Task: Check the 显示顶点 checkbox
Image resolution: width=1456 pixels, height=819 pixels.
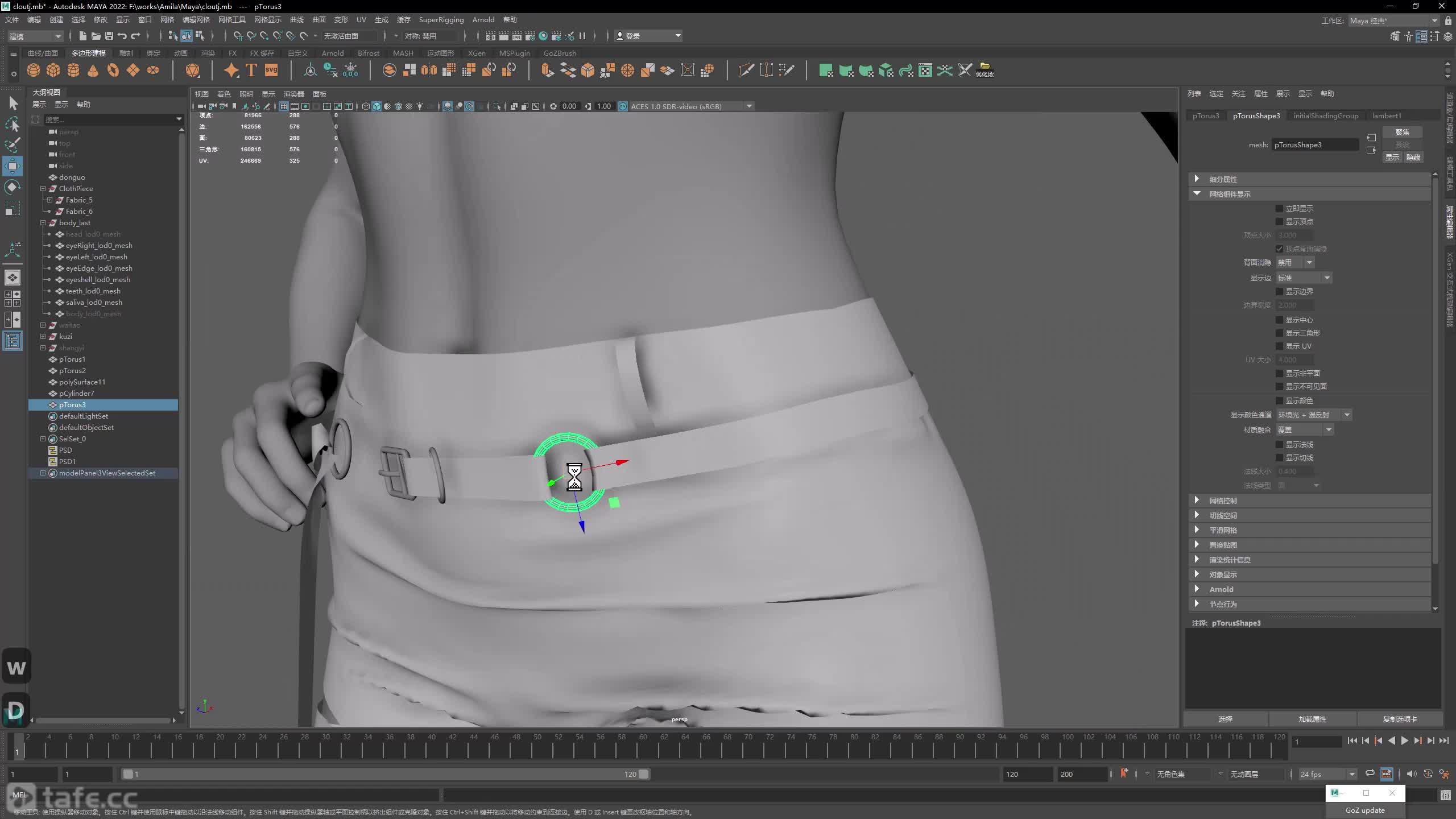Action: pyautogui.click(x=1279, y=222)
